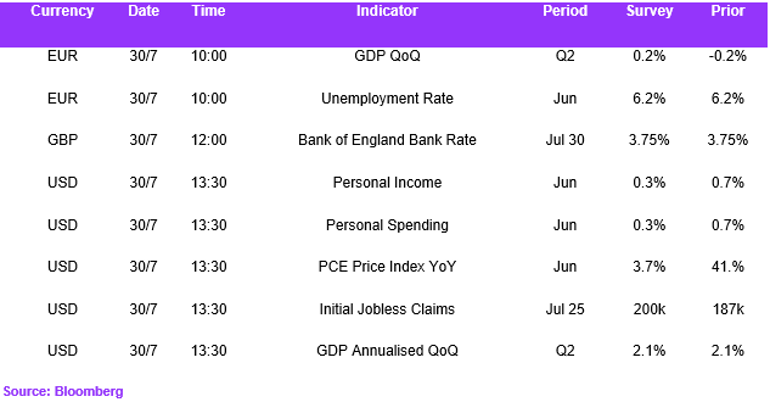Image resolution: width=770 pixels, height=401 pixels.
Task: Select the 41.% prior value cell
Action: (x=728, y=267)
